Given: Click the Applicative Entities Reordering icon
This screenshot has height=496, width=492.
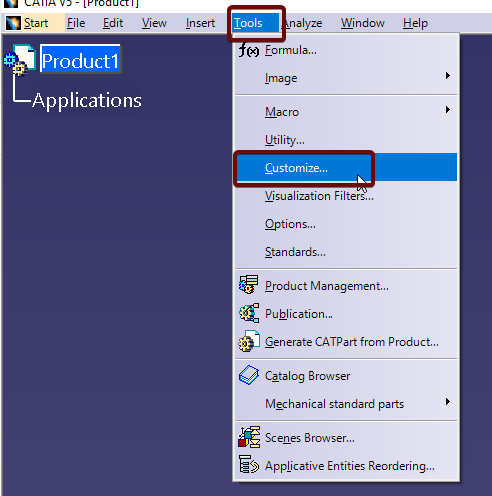Looking at the screenshot, I should tap(249, 464).
